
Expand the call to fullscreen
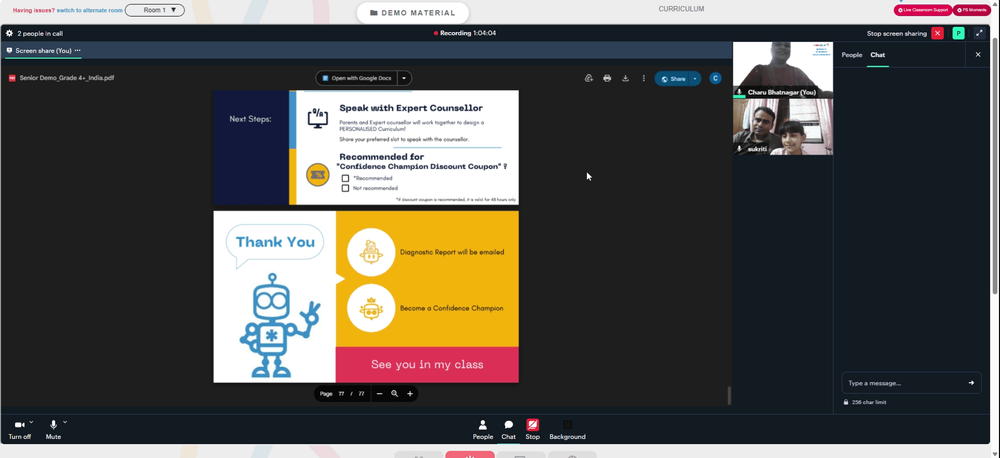979,33
